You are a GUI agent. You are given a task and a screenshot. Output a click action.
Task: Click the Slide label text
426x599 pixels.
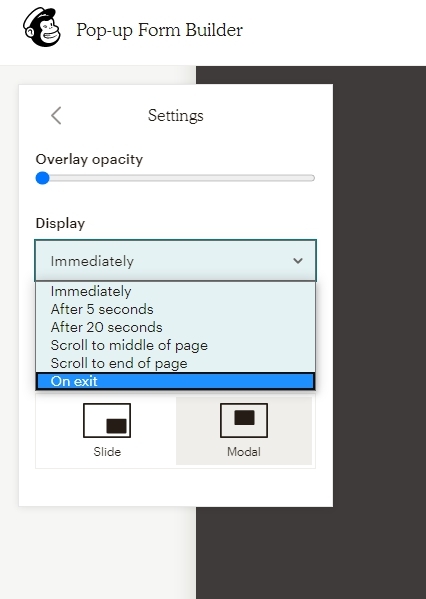[x=107, y=452]
